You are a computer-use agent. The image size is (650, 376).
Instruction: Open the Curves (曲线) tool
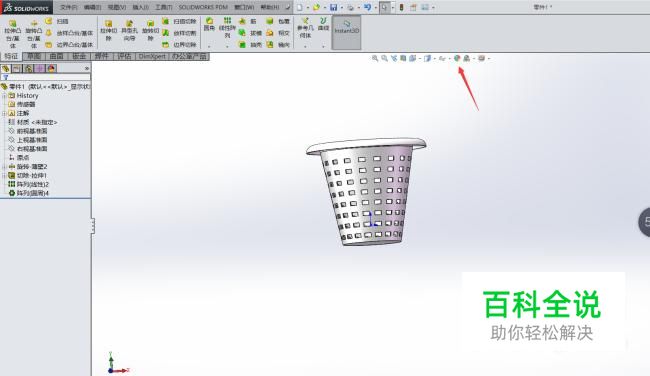tap(323, 24)
